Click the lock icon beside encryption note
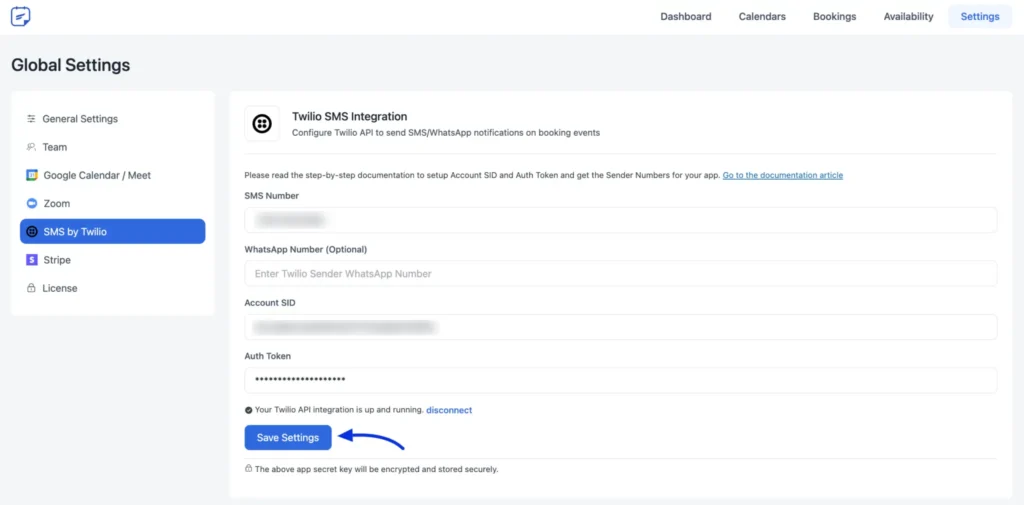Viewport: 1024px width, 505px height. pyautogui.click(x=248, y=468)
